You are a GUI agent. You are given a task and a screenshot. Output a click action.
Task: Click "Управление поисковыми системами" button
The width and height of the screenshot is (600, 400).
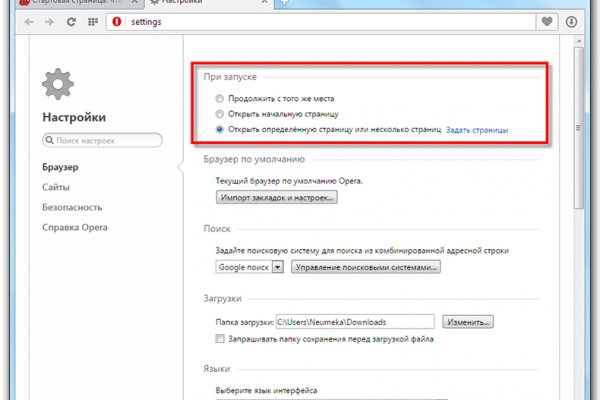click(367, 267)
